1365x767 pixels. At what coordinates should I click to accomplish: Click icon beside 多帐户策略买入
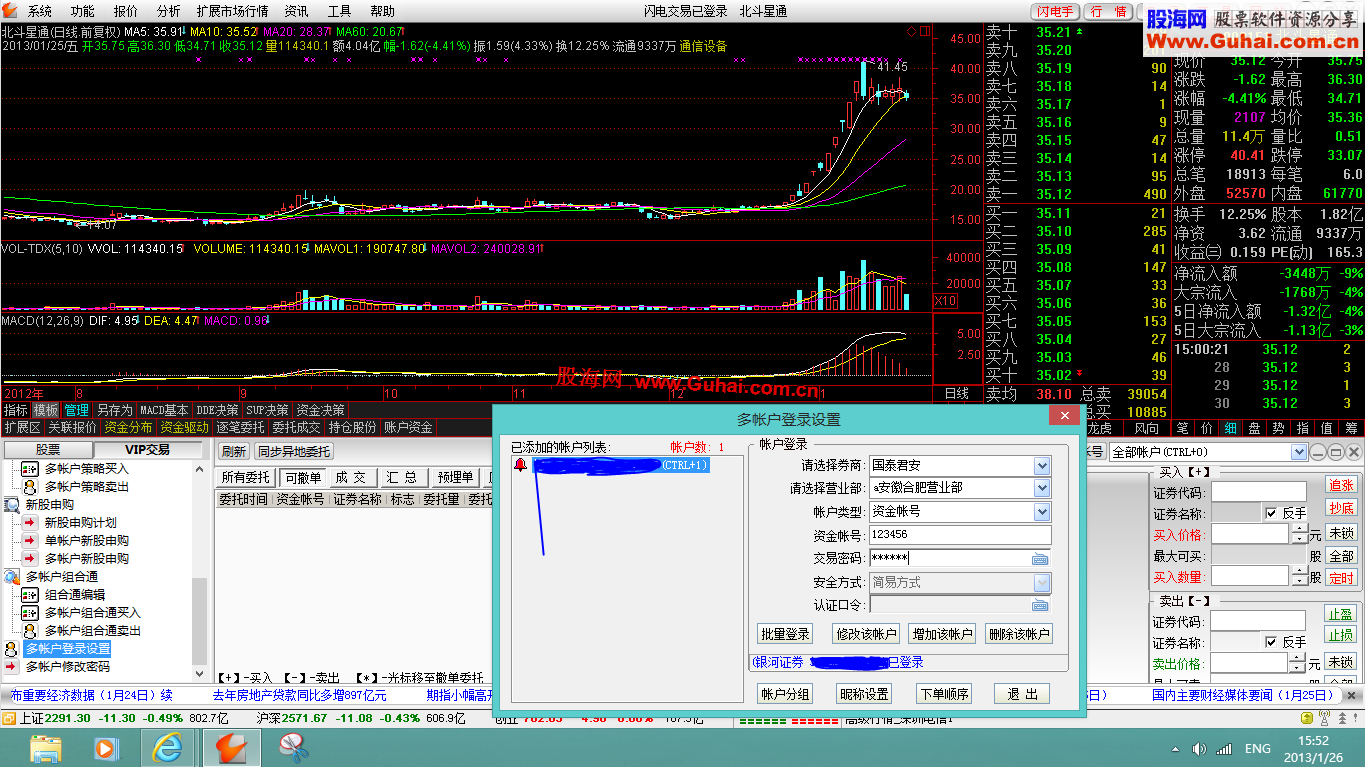coord(29,468)
